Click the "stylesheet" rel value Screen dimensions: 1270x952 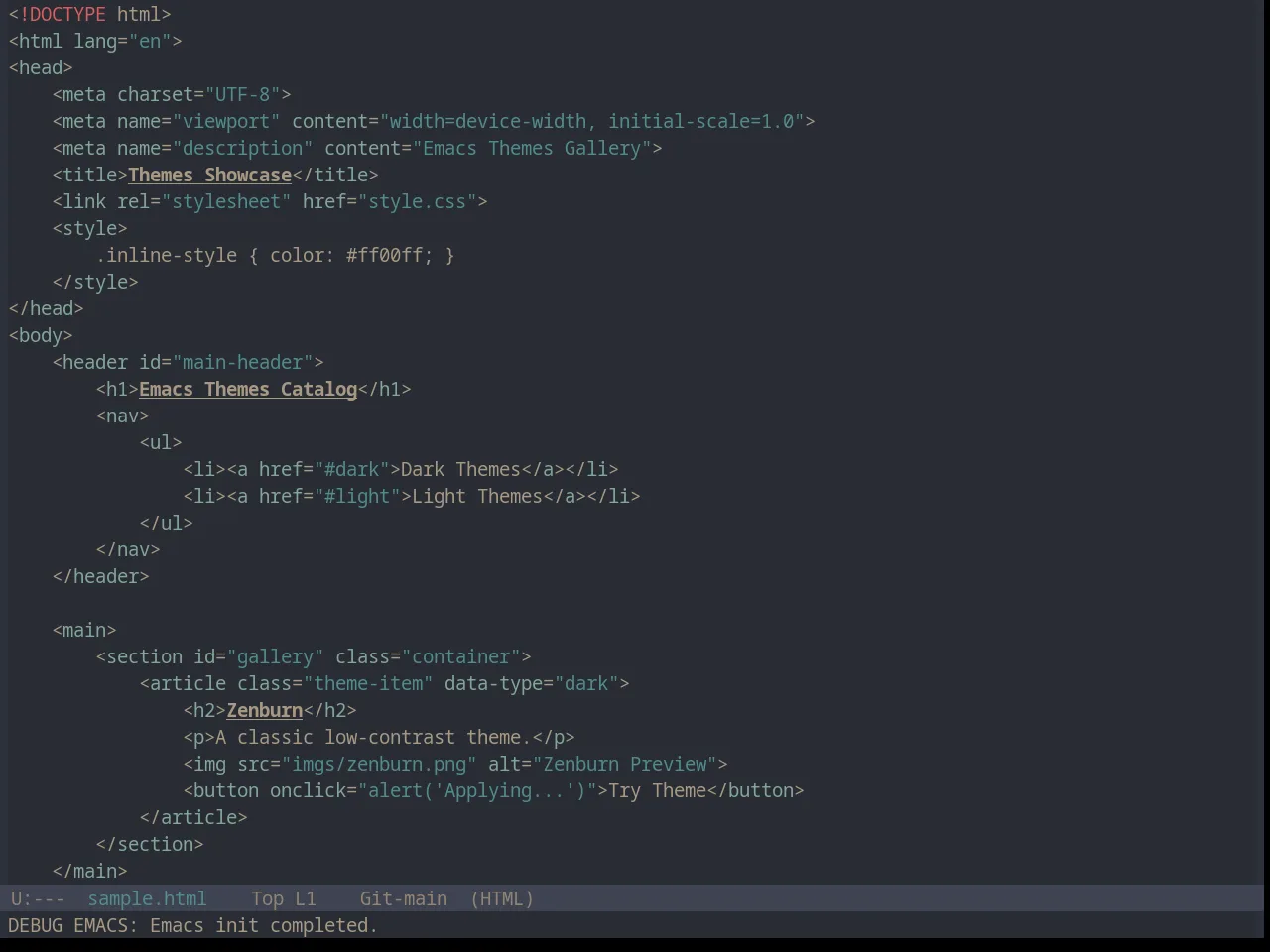[x=226, y=201]
